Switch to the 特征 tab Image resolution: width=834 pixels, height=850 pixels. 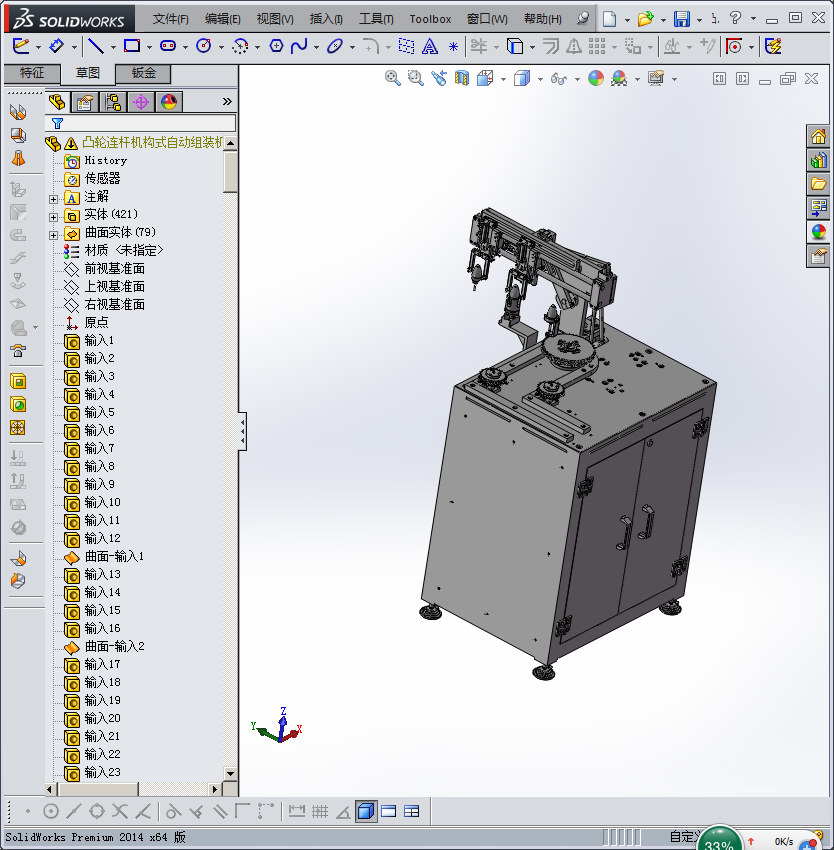coord(32,73)
